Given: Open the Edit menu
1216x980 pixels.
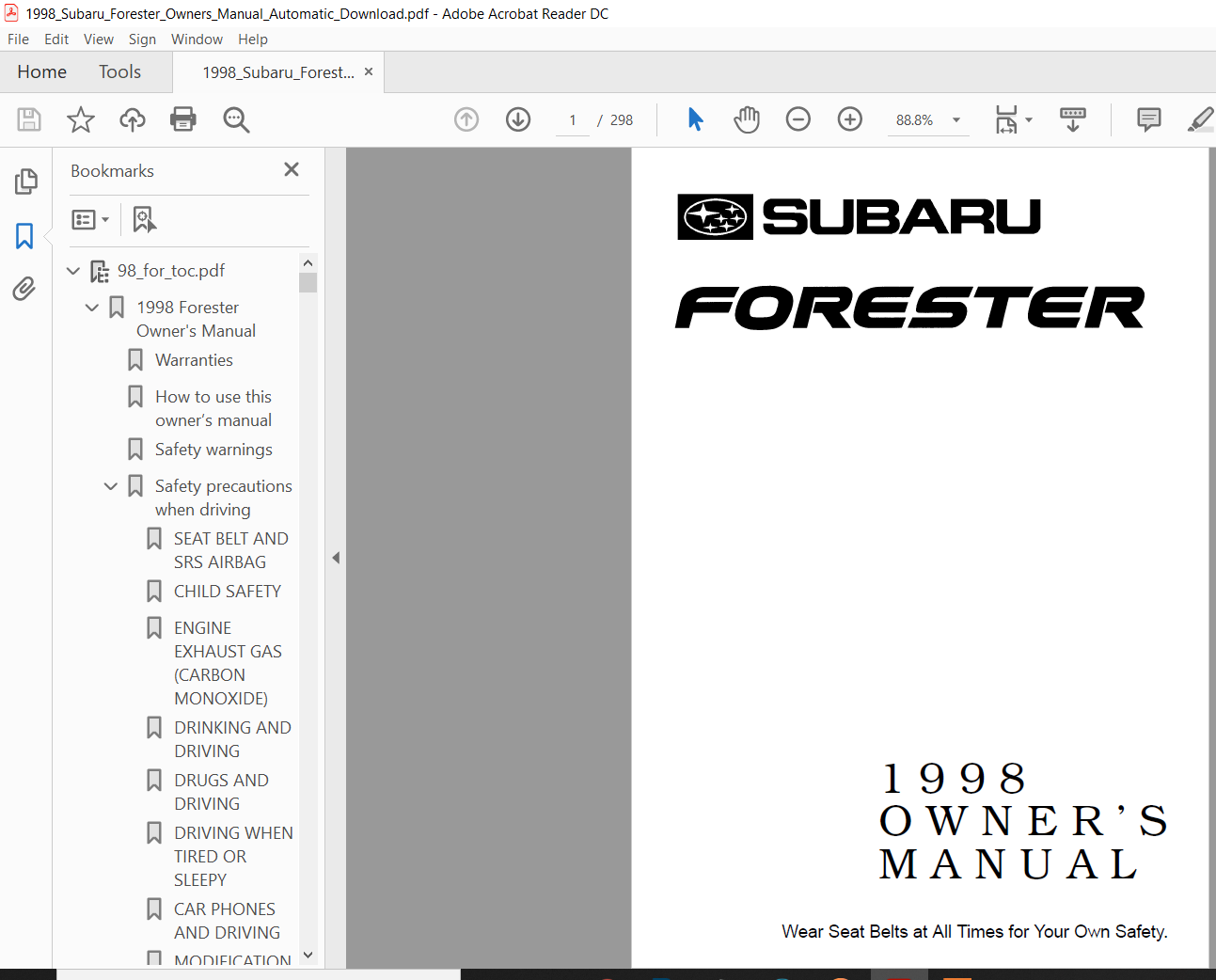Looking at the screenshot, I should [x=56, y=40].
